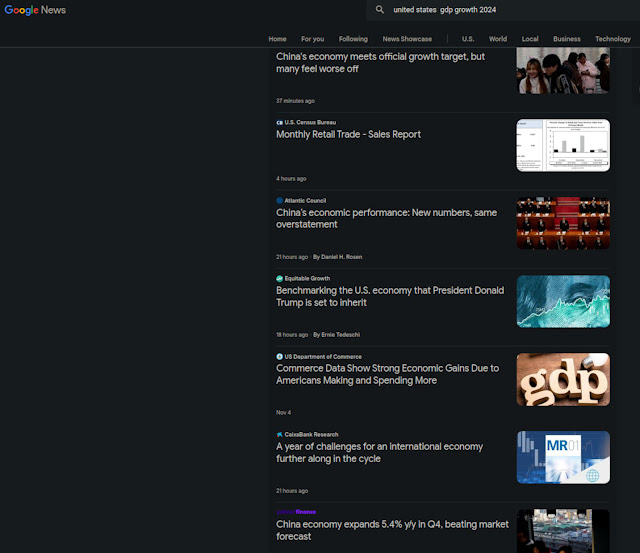Click the 18 hours ago timestamp

point(292,335)
